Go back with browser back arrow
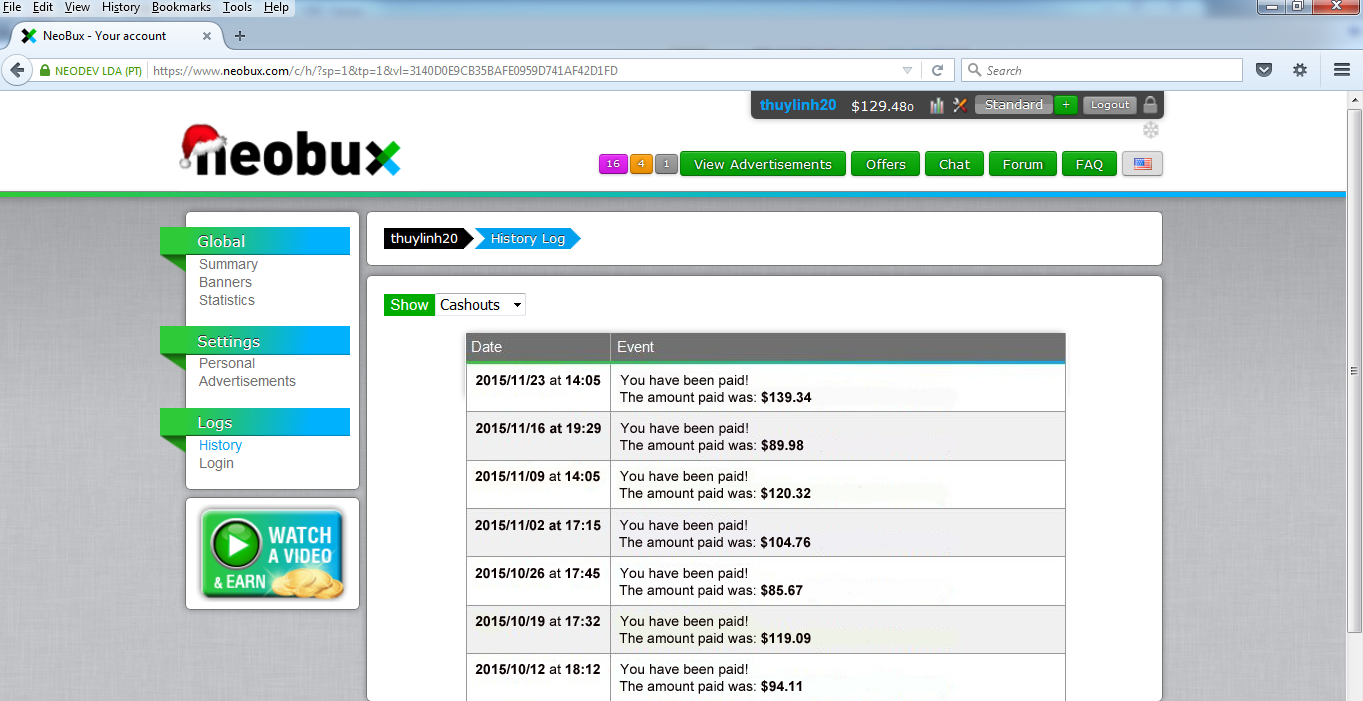Screen dimensions: 1363x701 pos(17,70)
